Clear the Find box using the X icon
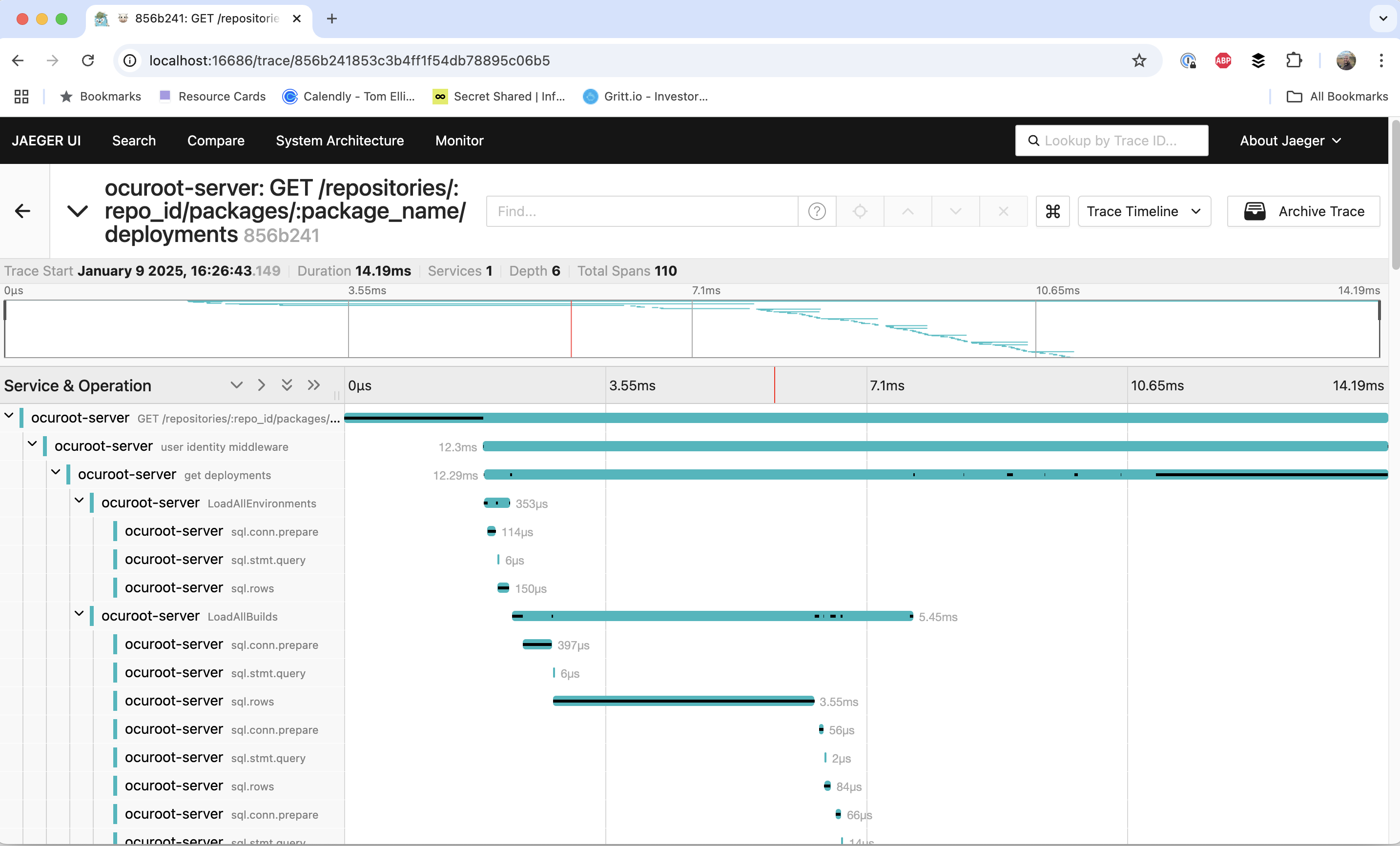This screenshot has height=846, width=1400. click(x=1004, y=211)
